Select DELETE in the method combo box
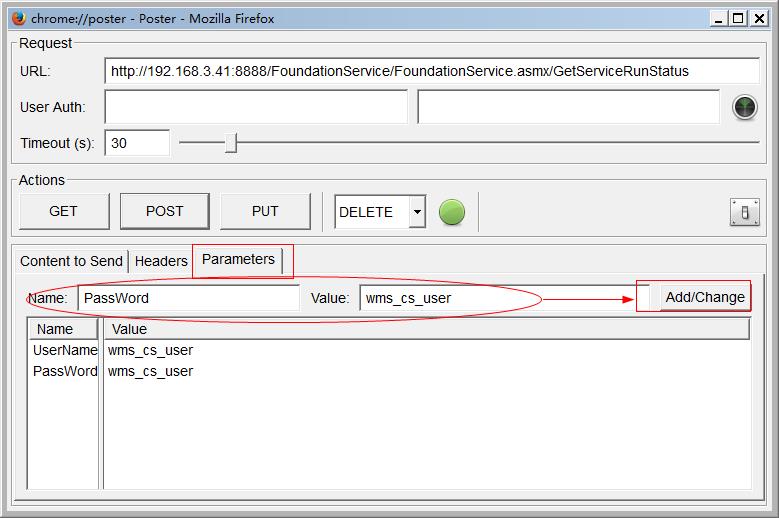The width and height of the screenshot is (779, 518). [x=380, y=212]
